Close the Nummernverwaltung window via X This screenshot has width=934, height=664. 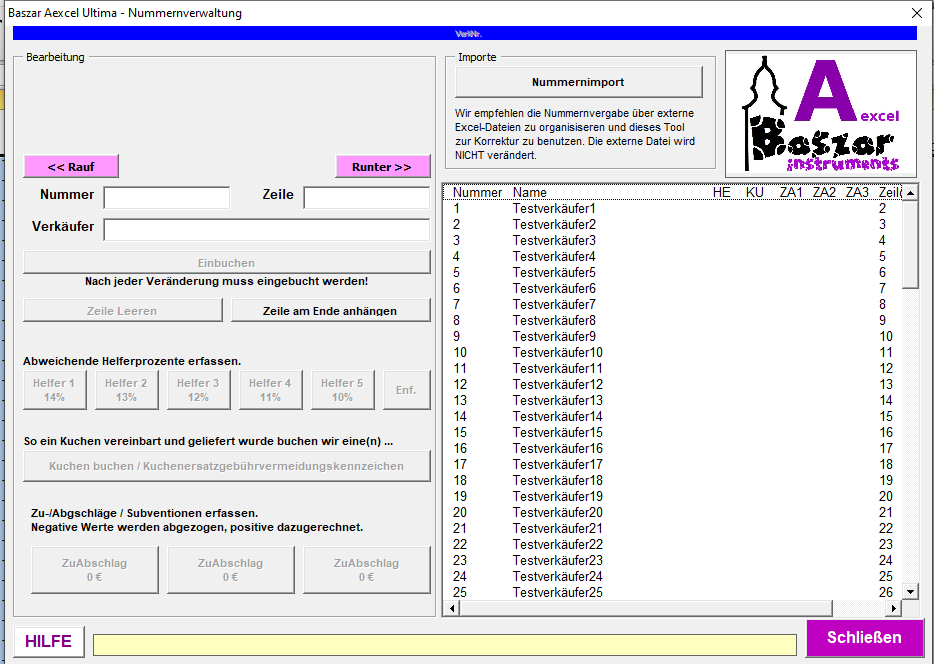point(917,13)
